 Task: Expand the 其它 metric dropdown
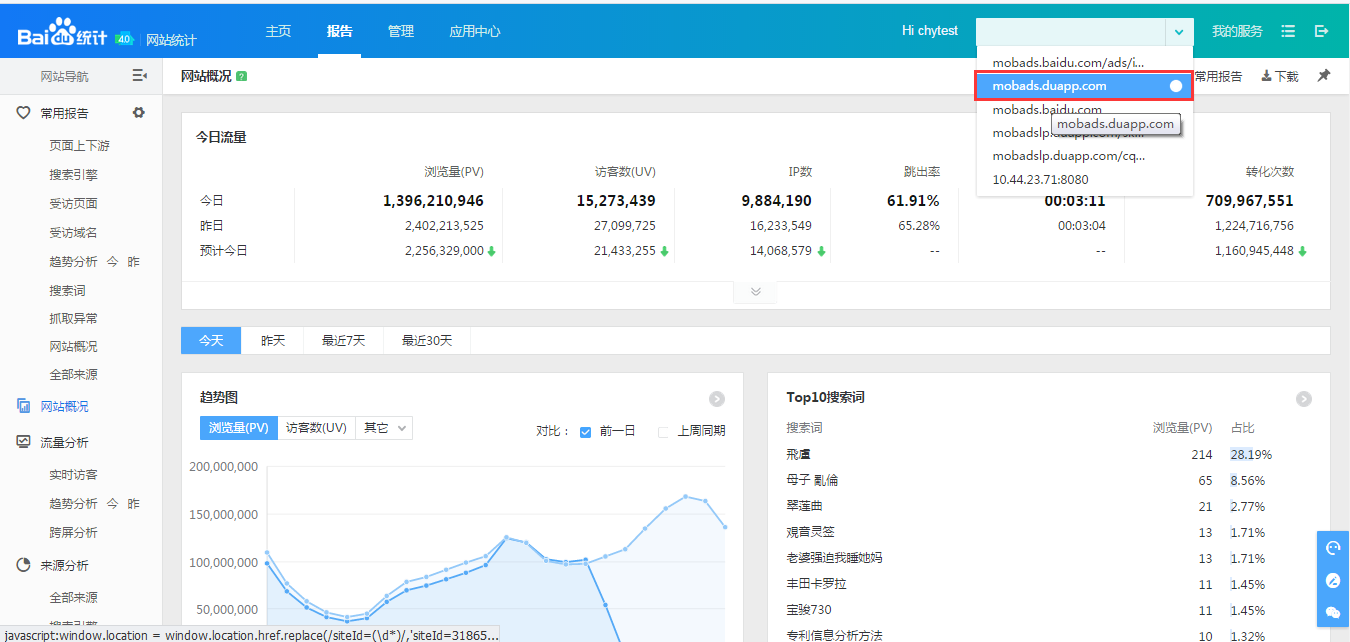point(385,428)
